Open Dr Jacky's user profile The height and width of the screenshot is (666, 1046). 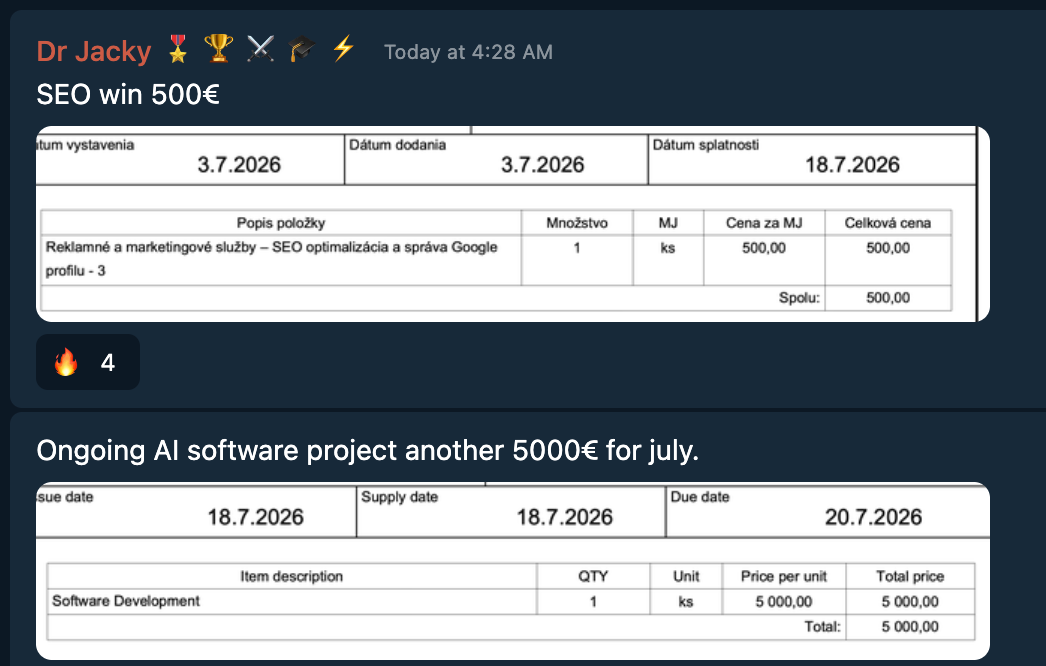[x=94, y=51]
